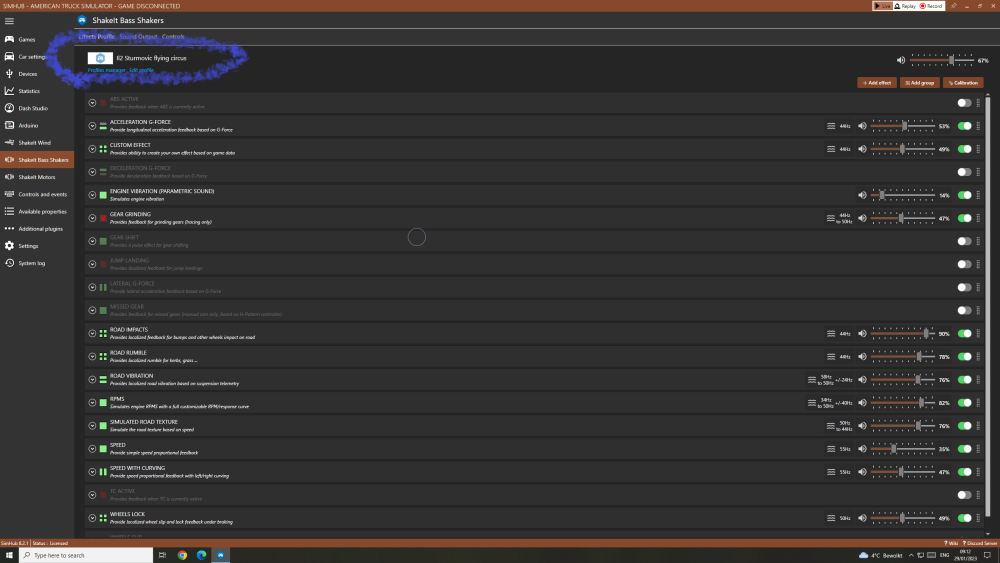Click the ShakeIt Motors sidebar icon
1000x563 pixels.
10,177
